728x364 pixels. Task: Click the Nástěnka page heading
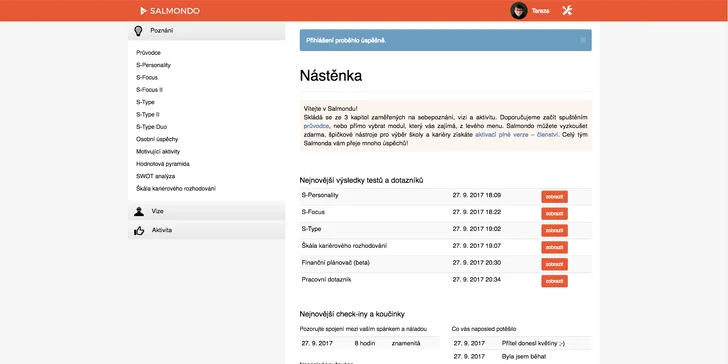[x=331, y=76]
